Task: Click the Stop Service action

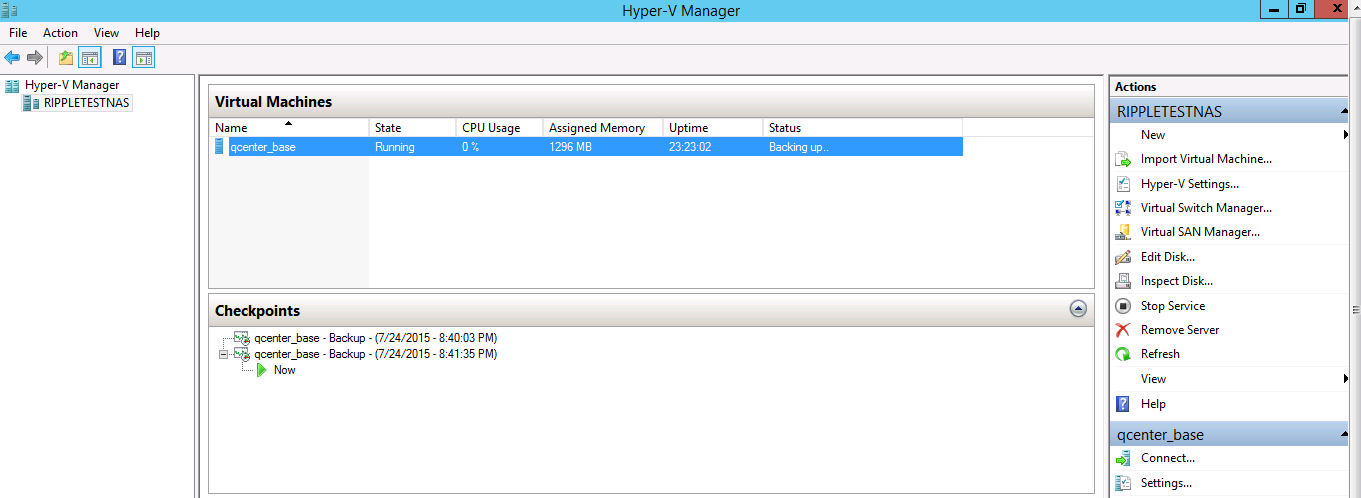Action: [1173, 306]
